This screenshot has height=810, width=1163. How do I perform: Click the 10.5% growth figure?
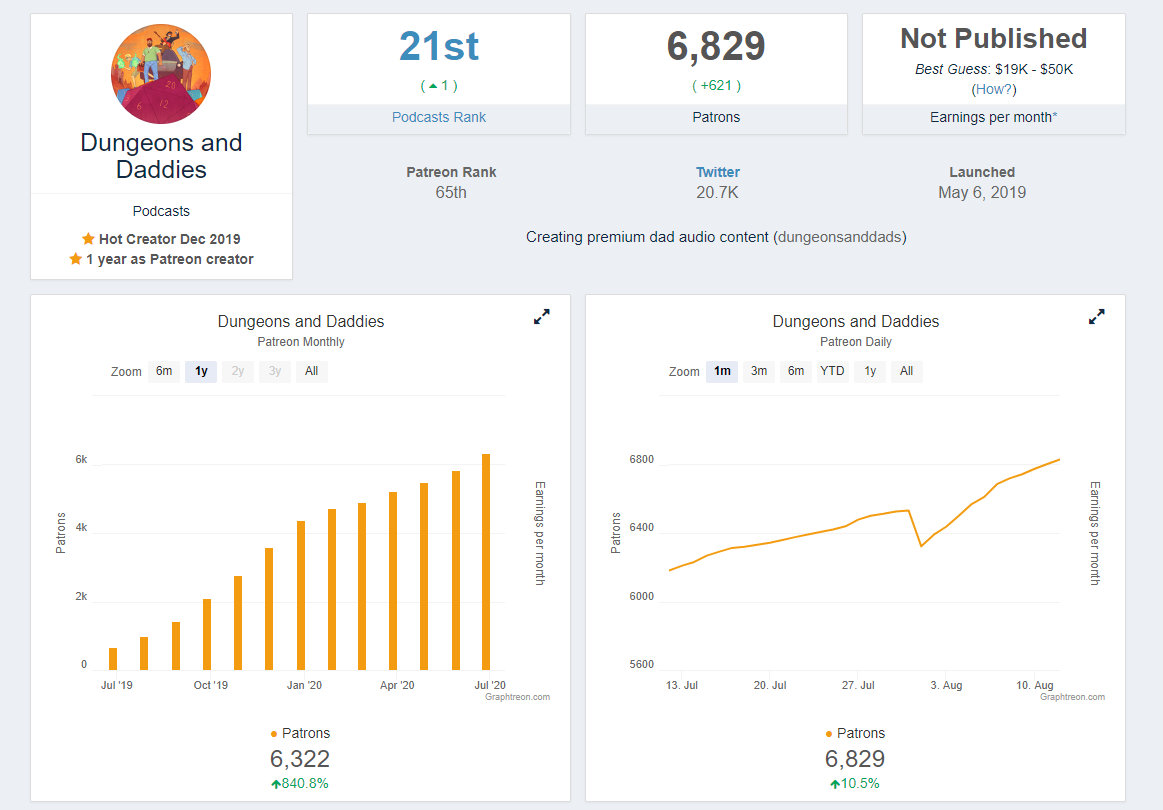point(860,783)
